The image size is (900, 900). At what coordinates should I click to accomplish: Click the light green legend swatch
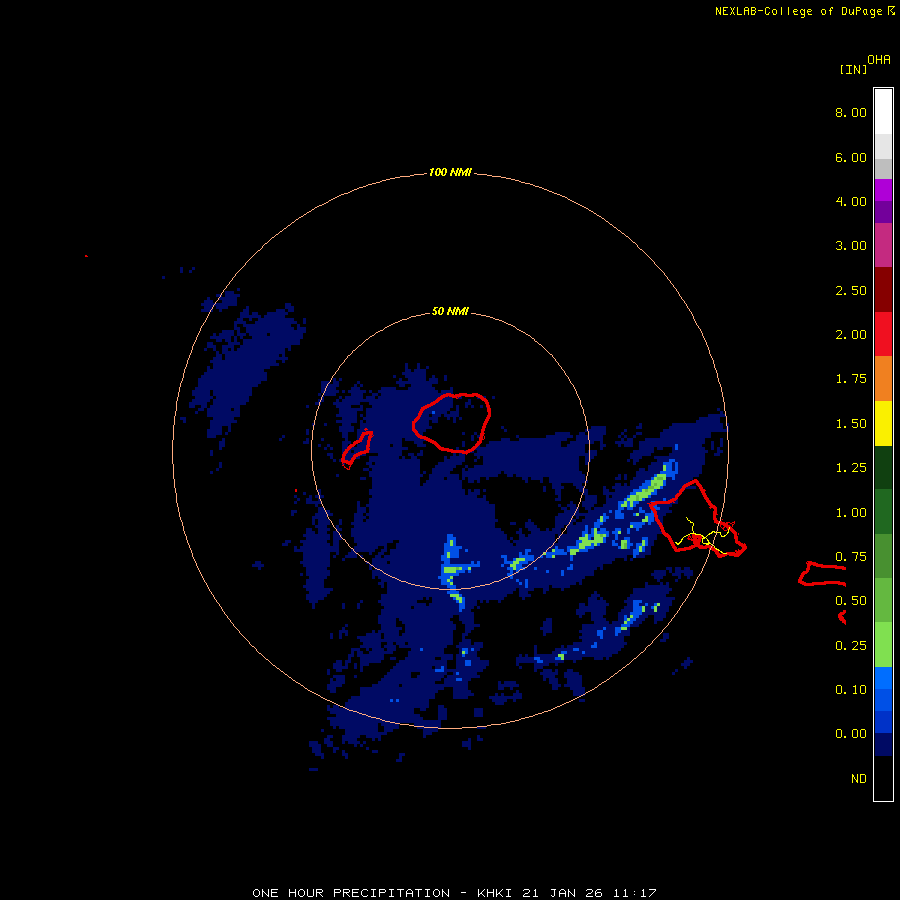(x=883, y=645)
